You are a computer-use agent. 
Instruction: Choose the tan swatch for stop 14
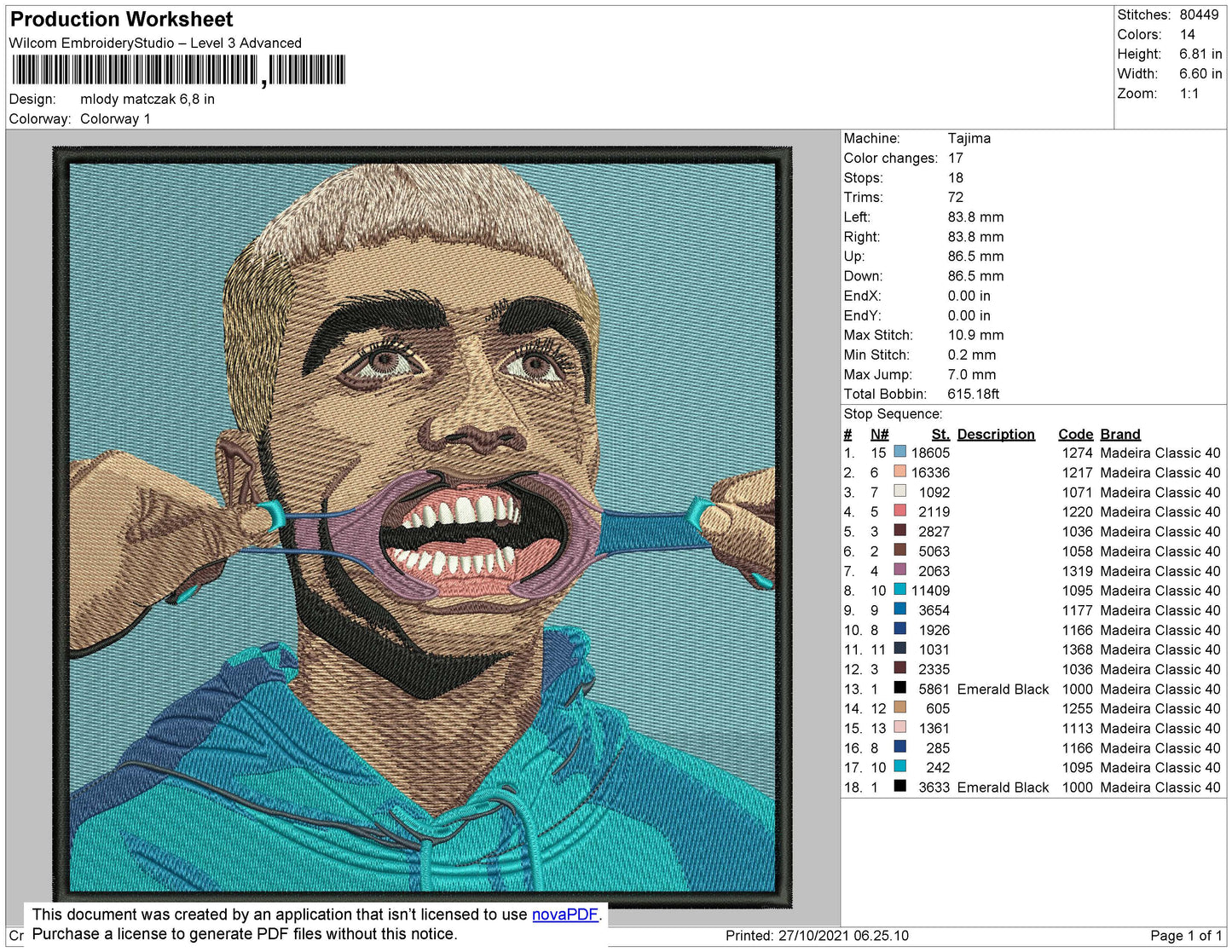coord(899,707)
